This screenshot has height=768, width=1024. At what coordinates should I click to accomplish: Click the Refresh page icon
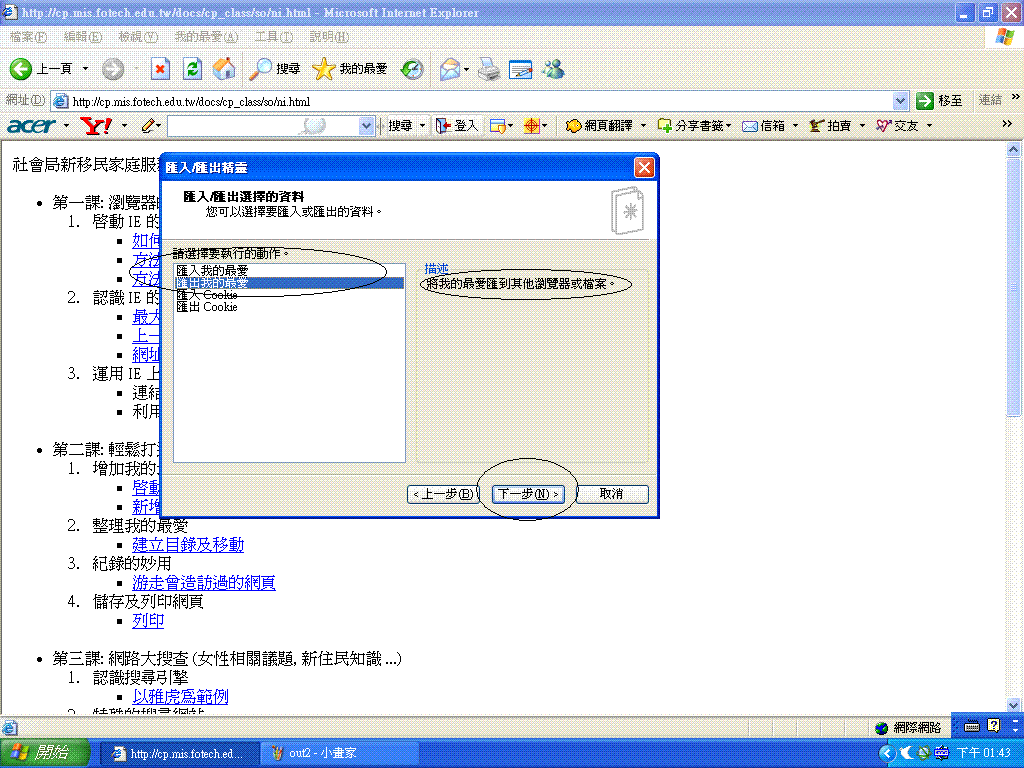(193, 69)
